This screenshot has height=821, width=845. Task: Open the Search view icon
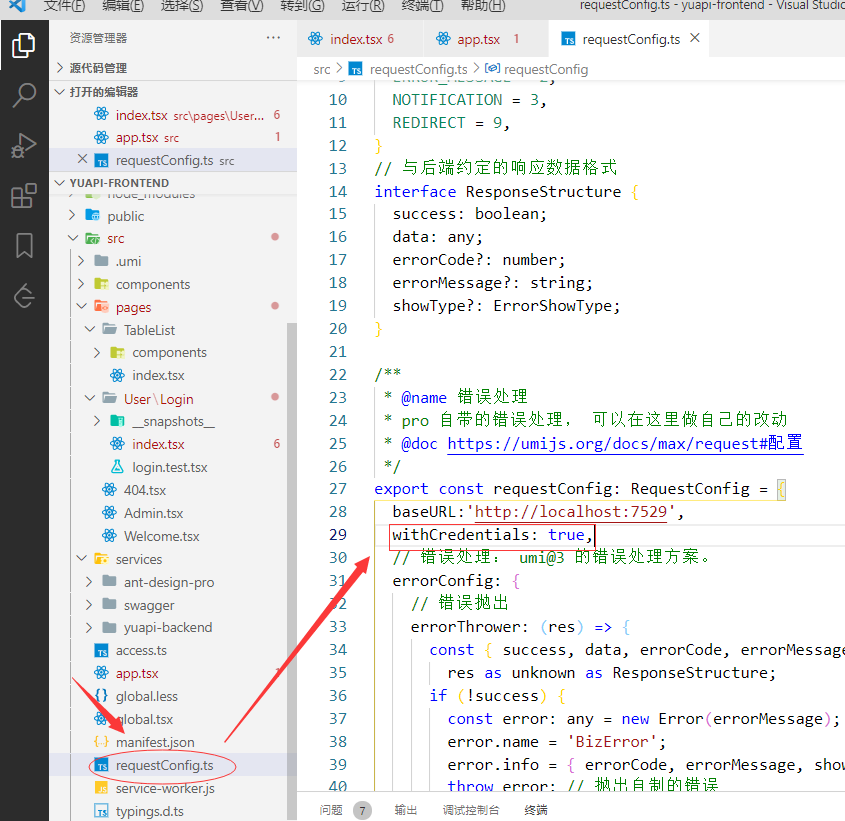click(x=24, y=96)
